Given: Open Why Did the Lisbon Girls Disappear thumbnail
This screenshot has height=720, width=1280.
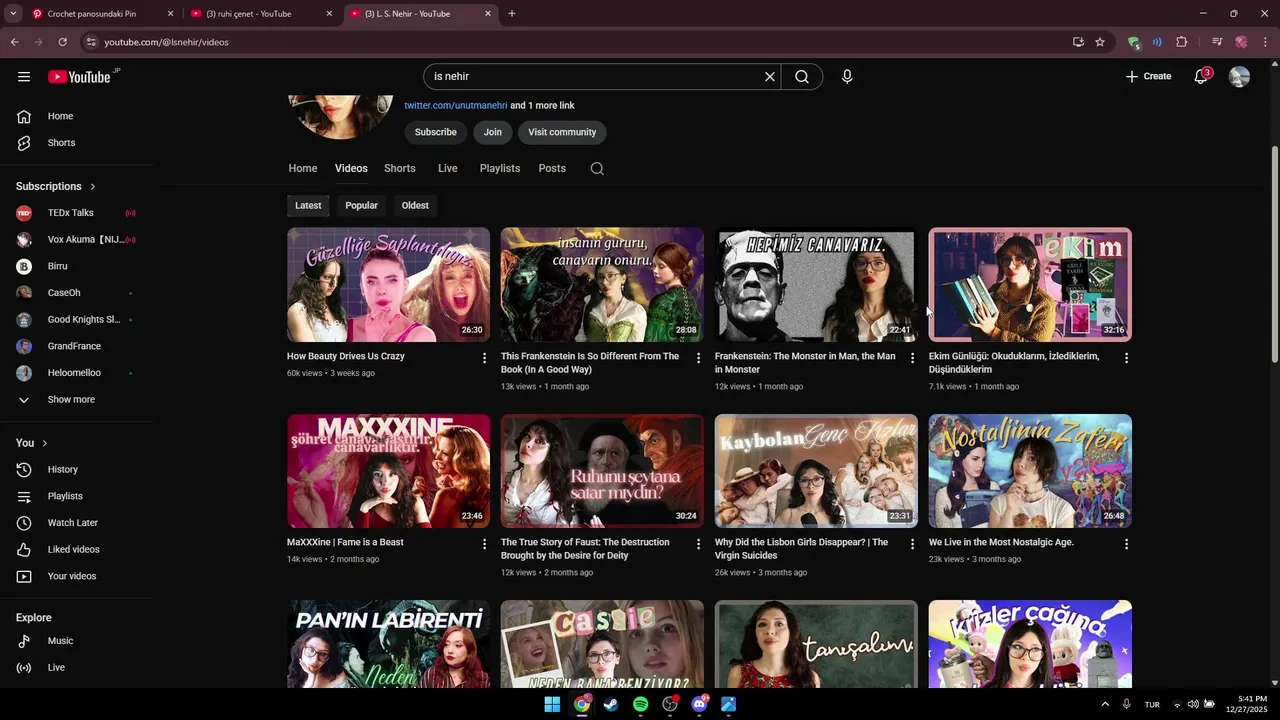Looking at the screenshot, I should (x=816, y=471).
